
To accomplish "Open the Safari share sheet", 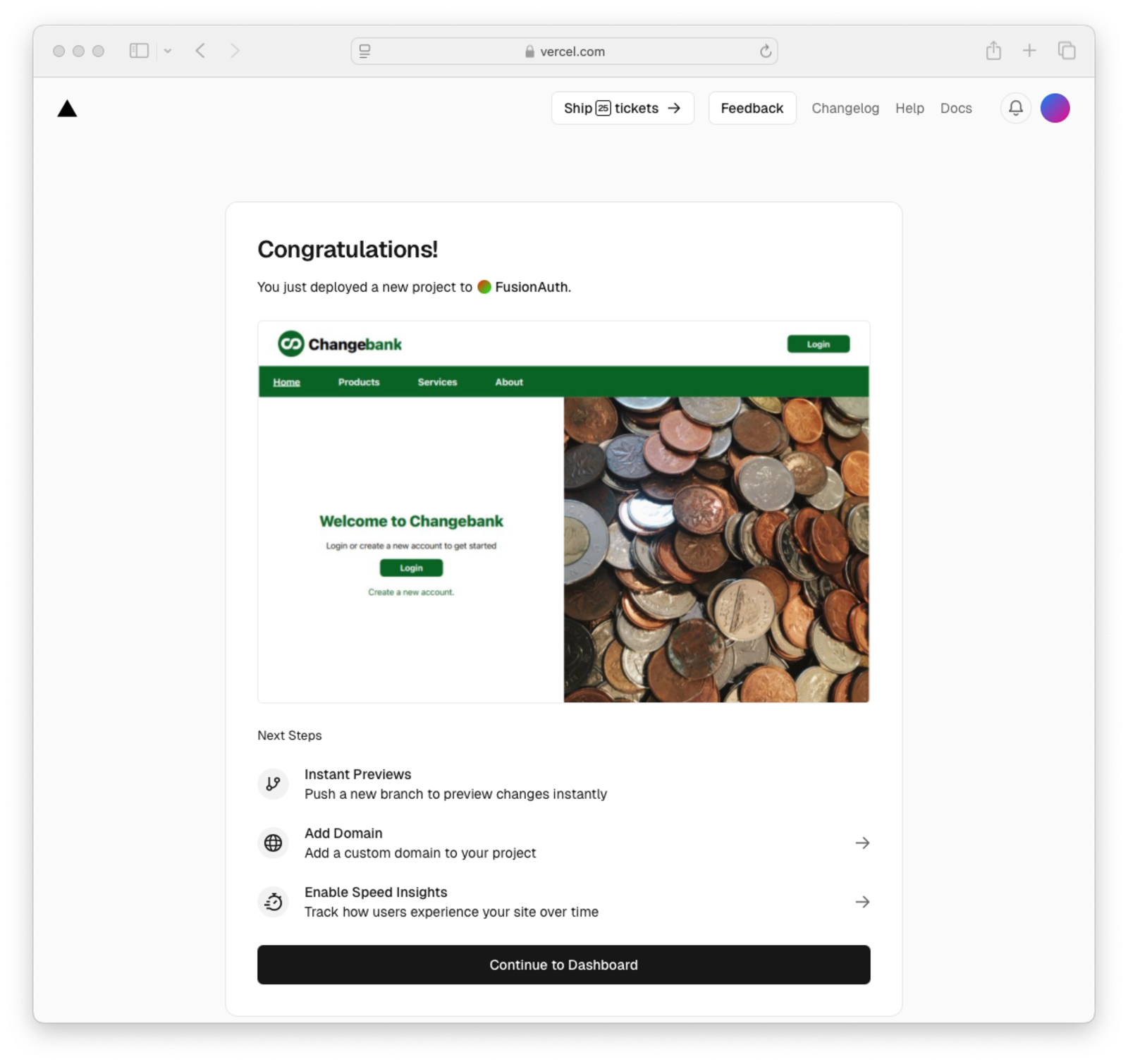I will click(x=994, y=51).
